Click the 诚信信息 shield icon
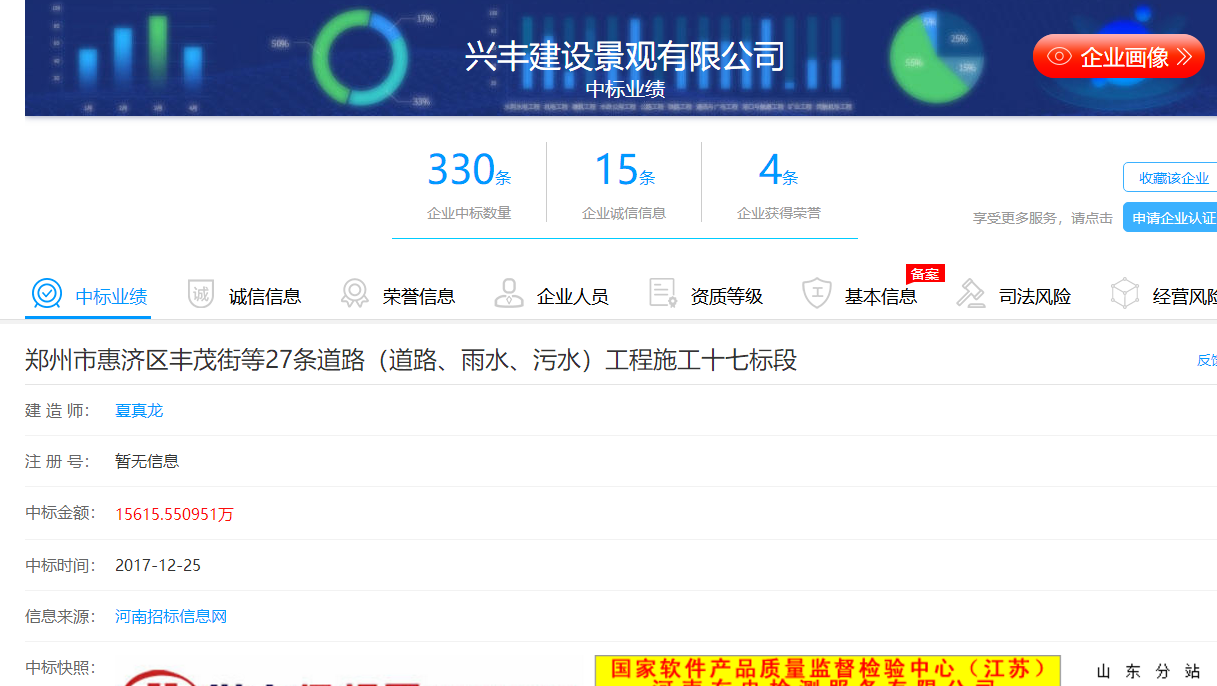This screenshot has width=1217, height=686. tap(201, 294)
